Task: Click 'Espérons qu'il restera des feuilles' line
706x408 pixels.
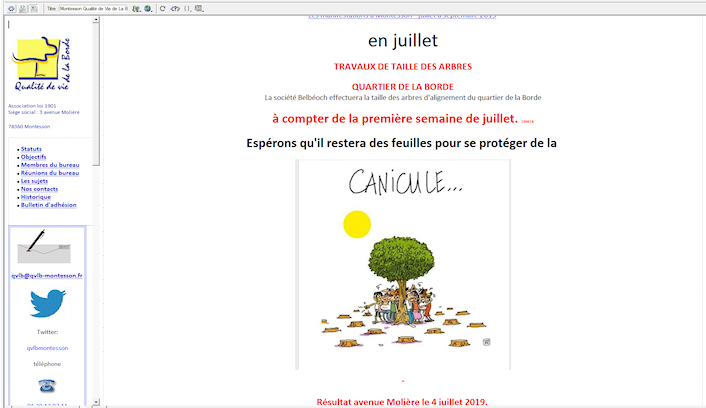Action: click(x=402, y=143)
